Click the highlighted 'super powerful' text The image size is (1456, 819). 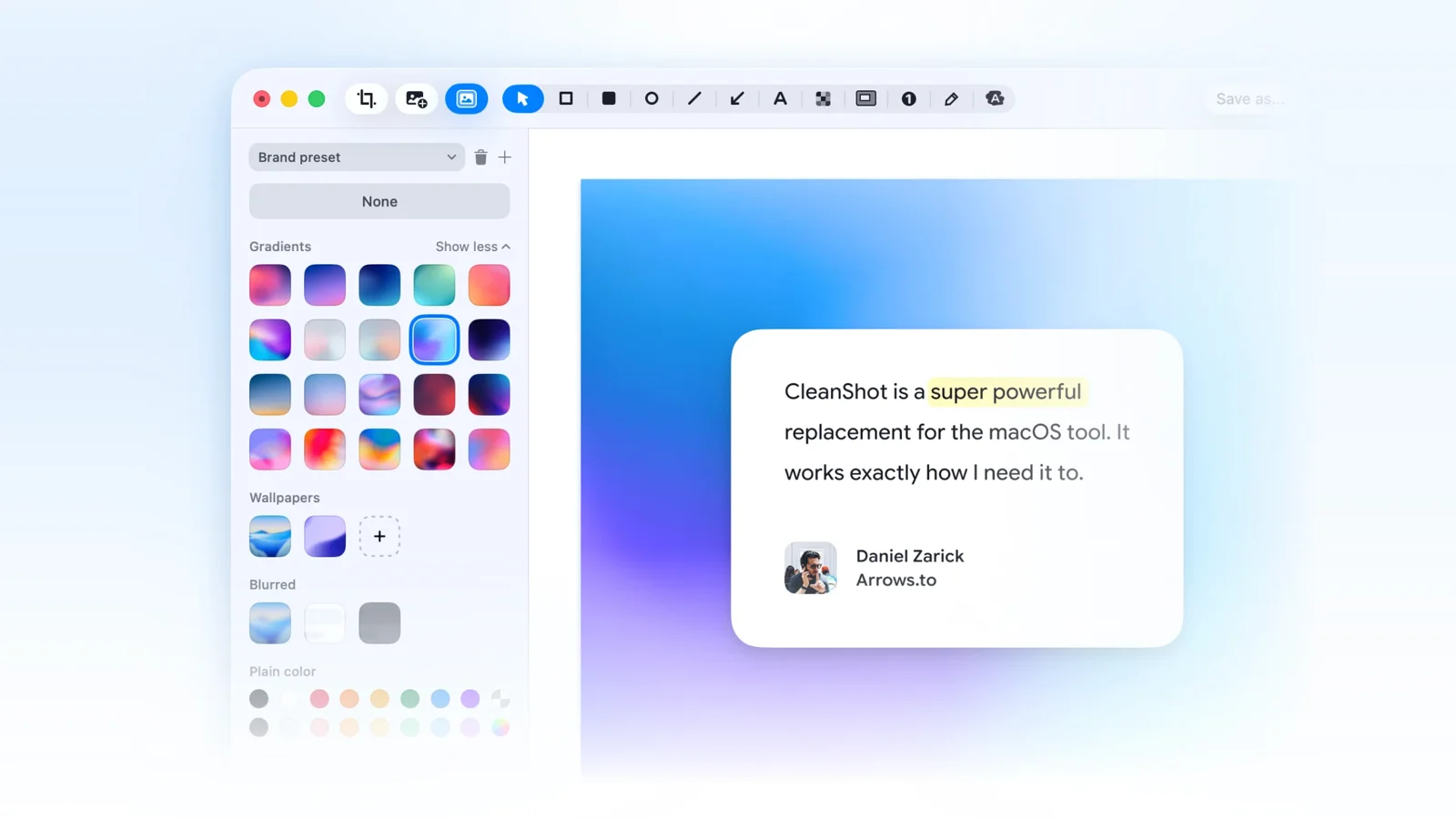tap(1006, 391)
